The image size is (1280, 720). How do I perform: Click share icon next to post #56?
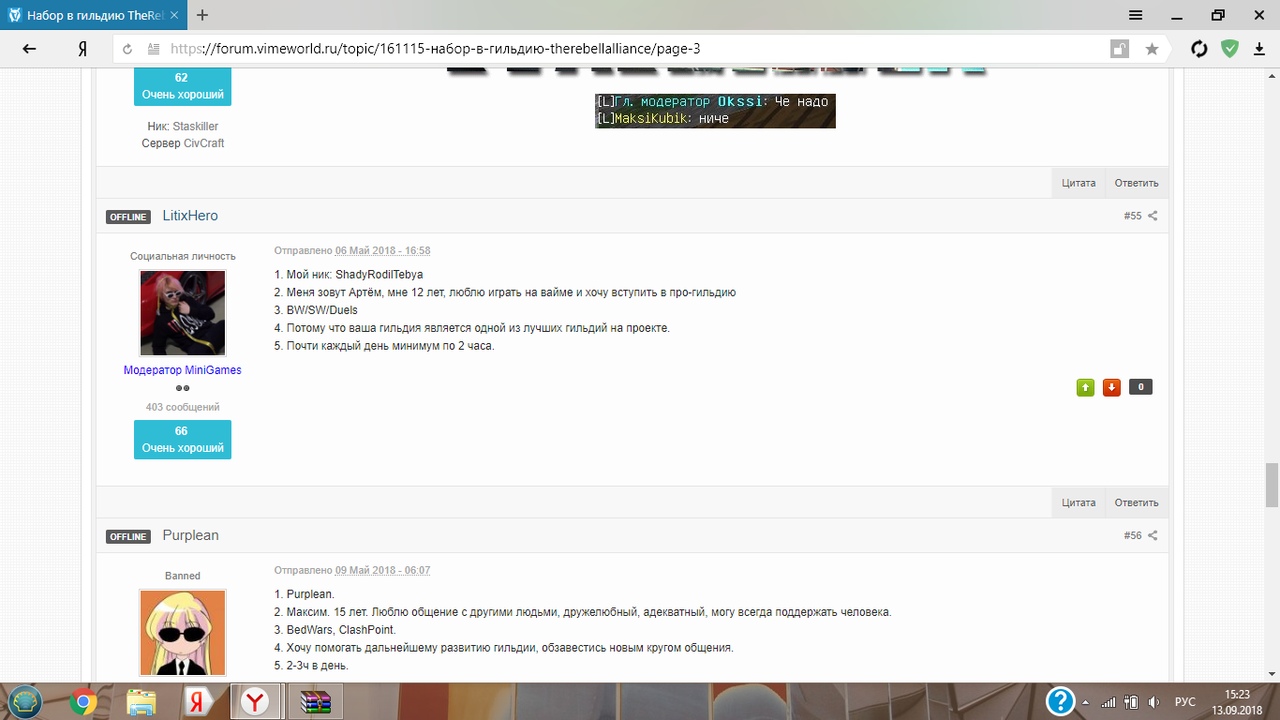[1152, 536]
